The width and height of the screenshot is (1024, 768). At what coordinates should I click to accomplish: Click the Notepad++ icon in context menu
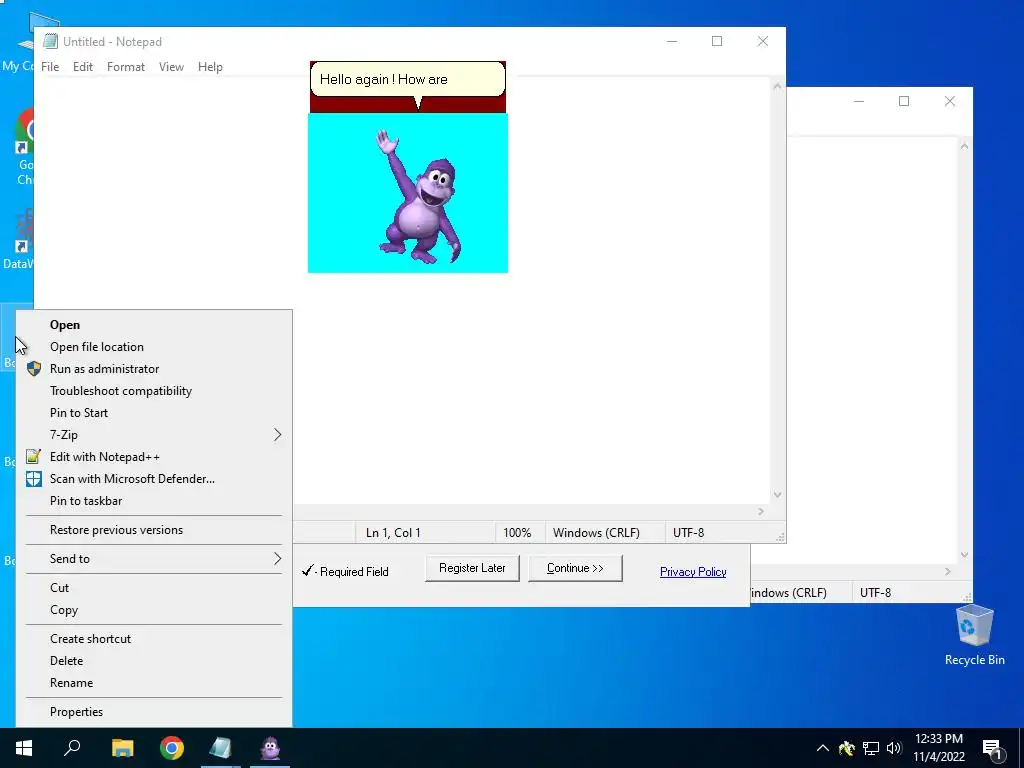(34, 456)
